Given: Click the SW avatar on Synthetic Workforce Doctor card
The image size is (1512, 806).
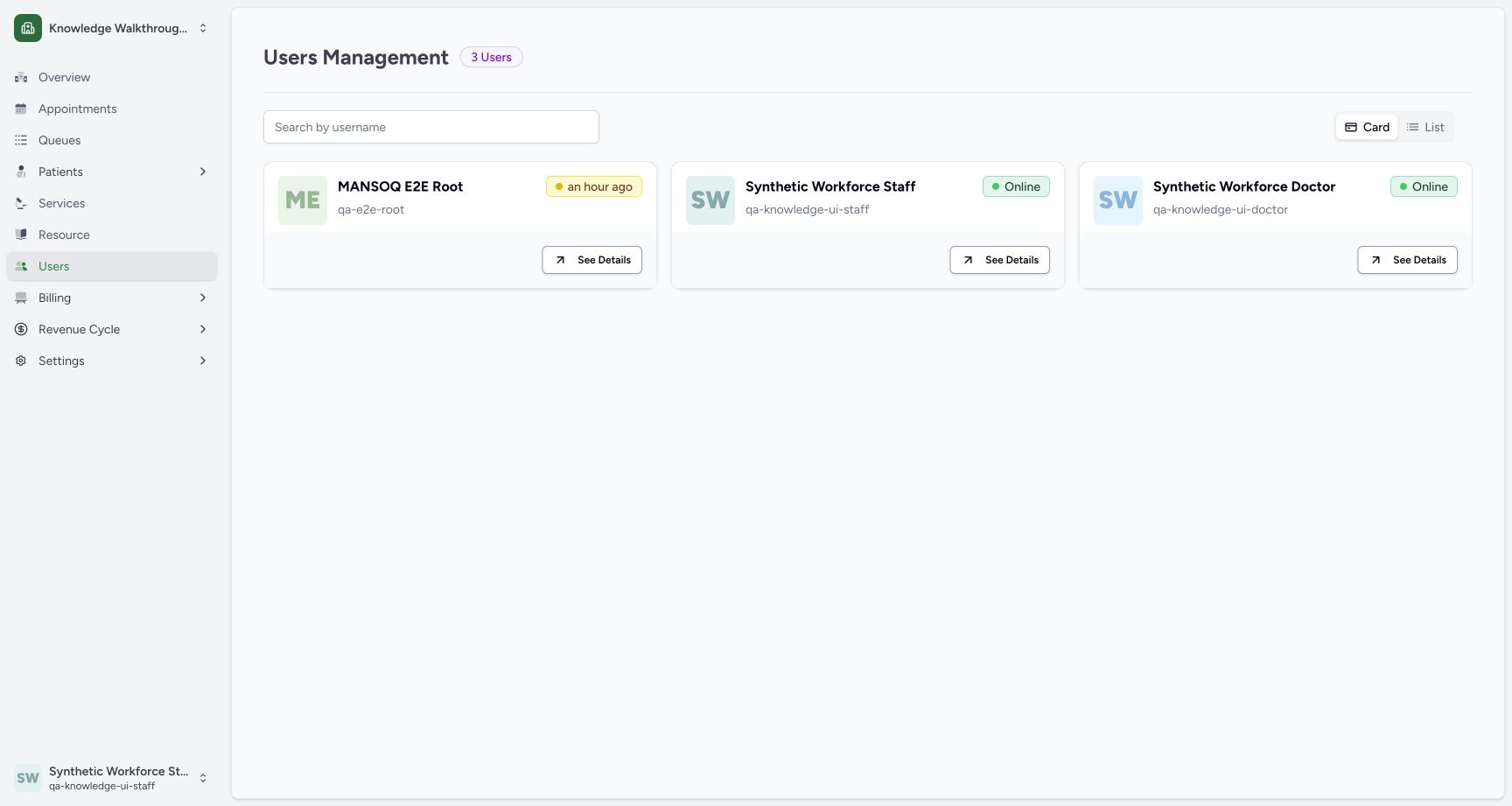Looking at the screenshot, I should coord(1118,200).
